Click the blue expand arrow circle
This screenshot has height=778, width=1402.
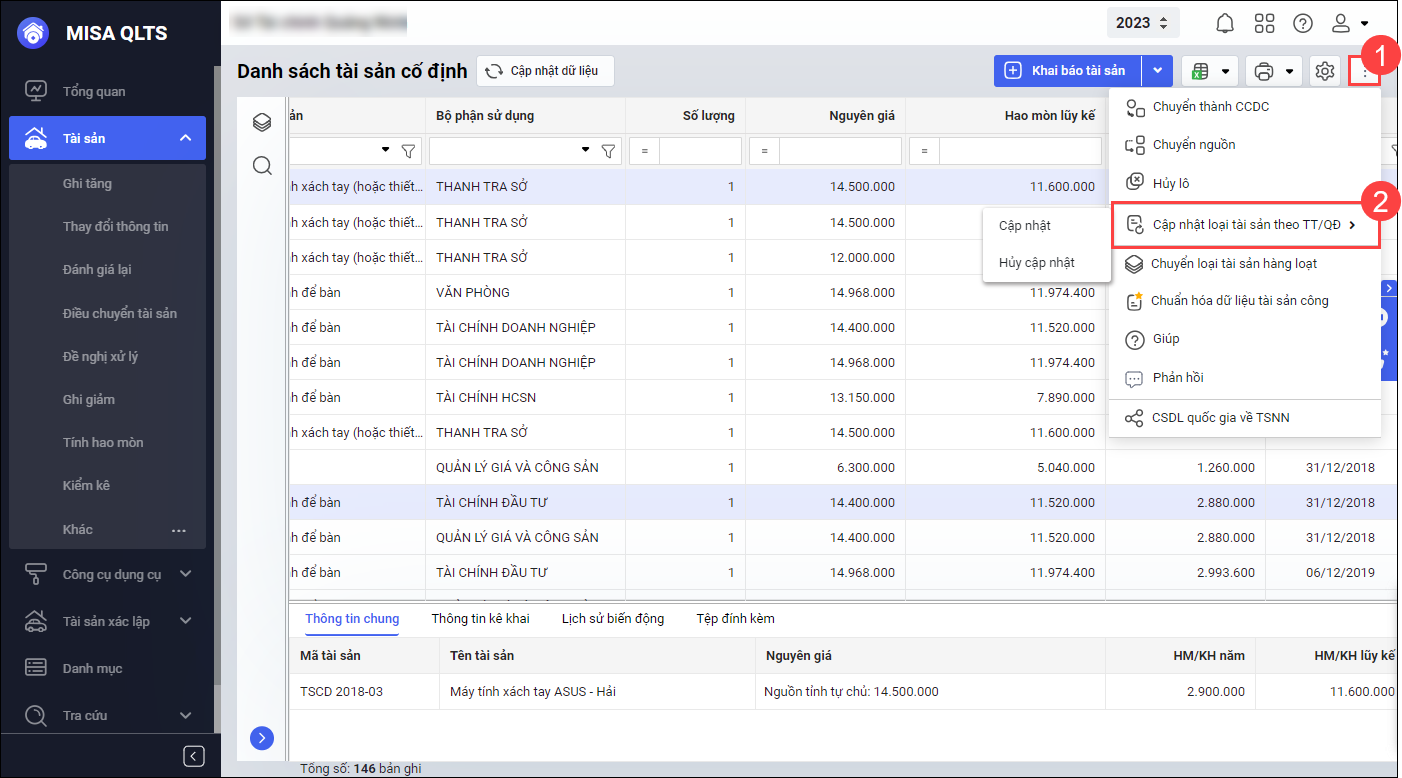[x=261, y=738]
